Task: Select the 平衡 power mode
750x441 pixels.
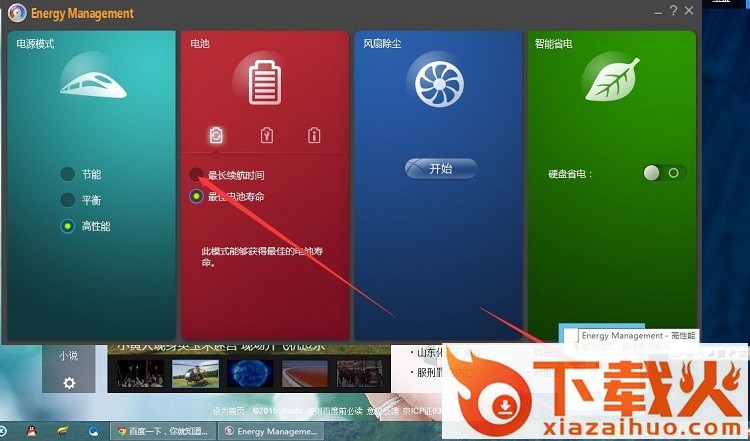Action: [x=68, y=200]
